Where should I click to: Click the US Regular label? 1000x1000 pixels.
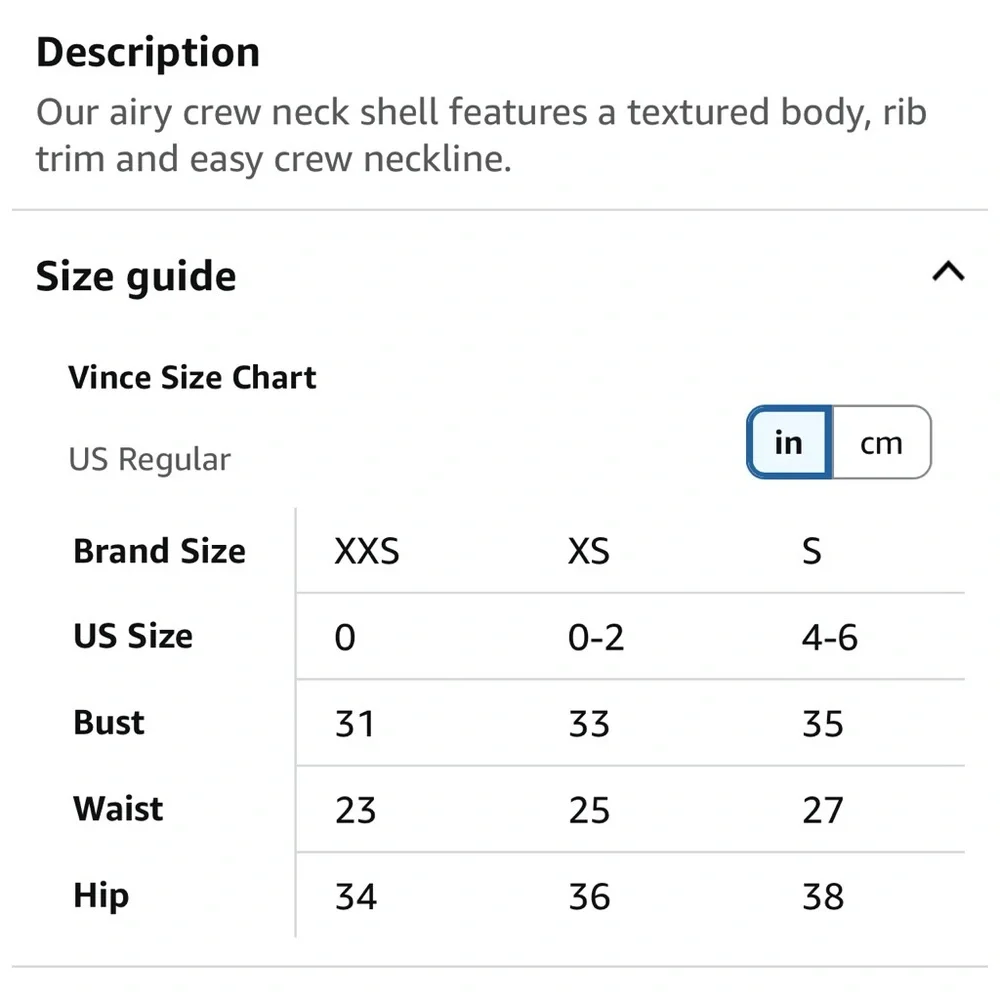pos(149,459)
